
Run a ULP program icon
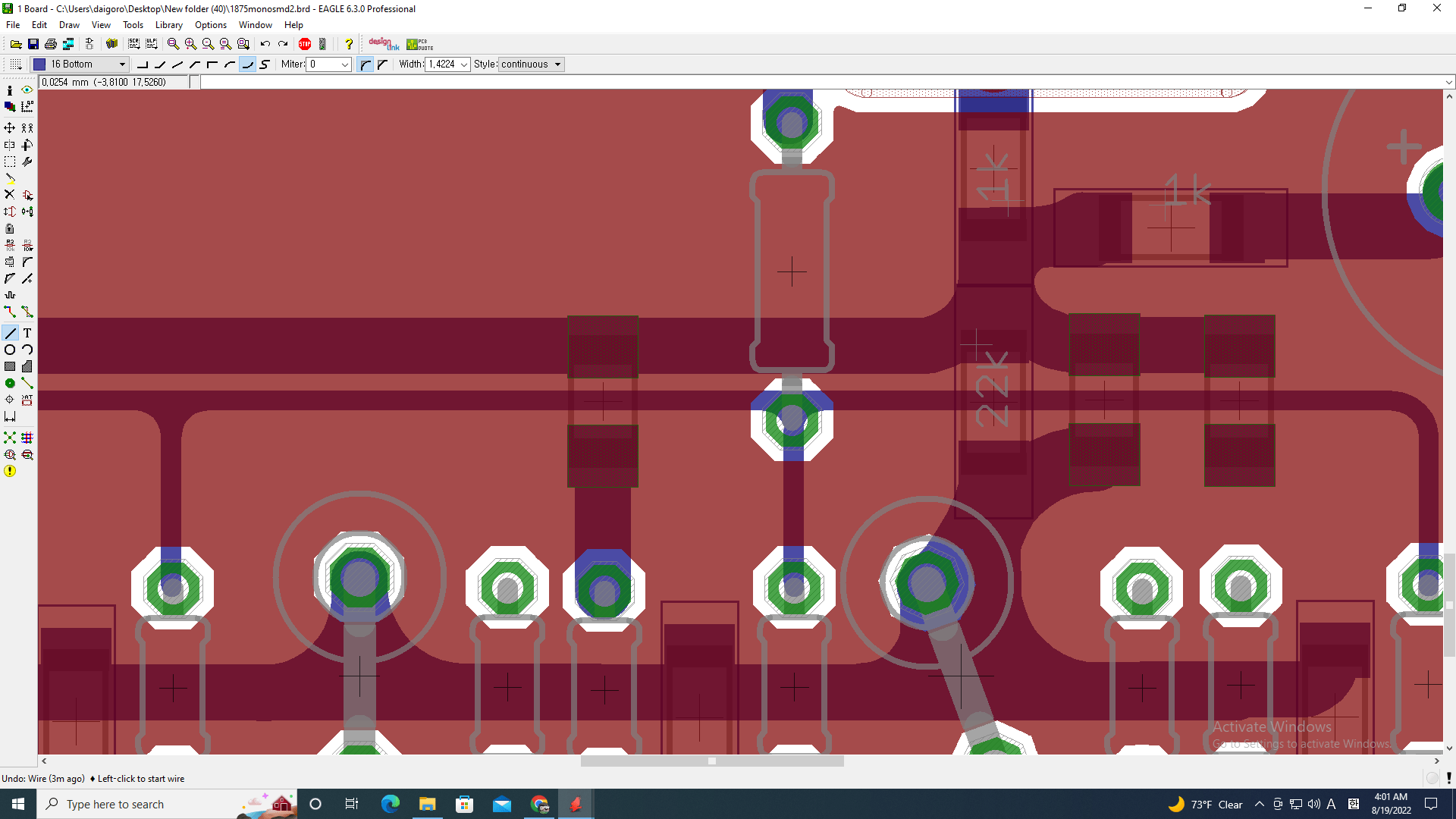pyautogui.click(x=152, y=44)
